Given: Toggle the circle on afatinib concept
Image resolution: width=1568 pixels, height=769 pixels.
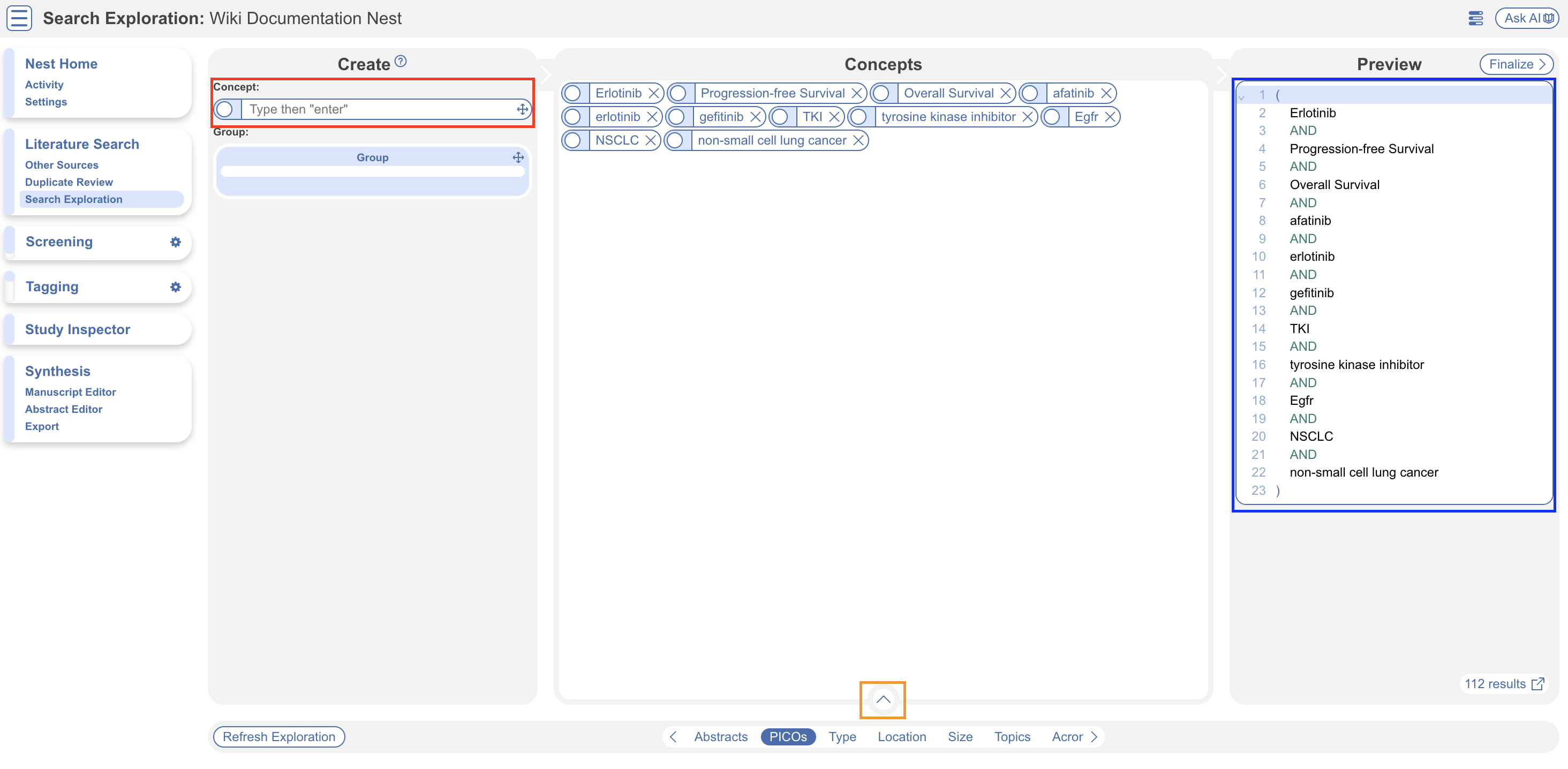Looking at the screenshot, I should coord(1030,93).
